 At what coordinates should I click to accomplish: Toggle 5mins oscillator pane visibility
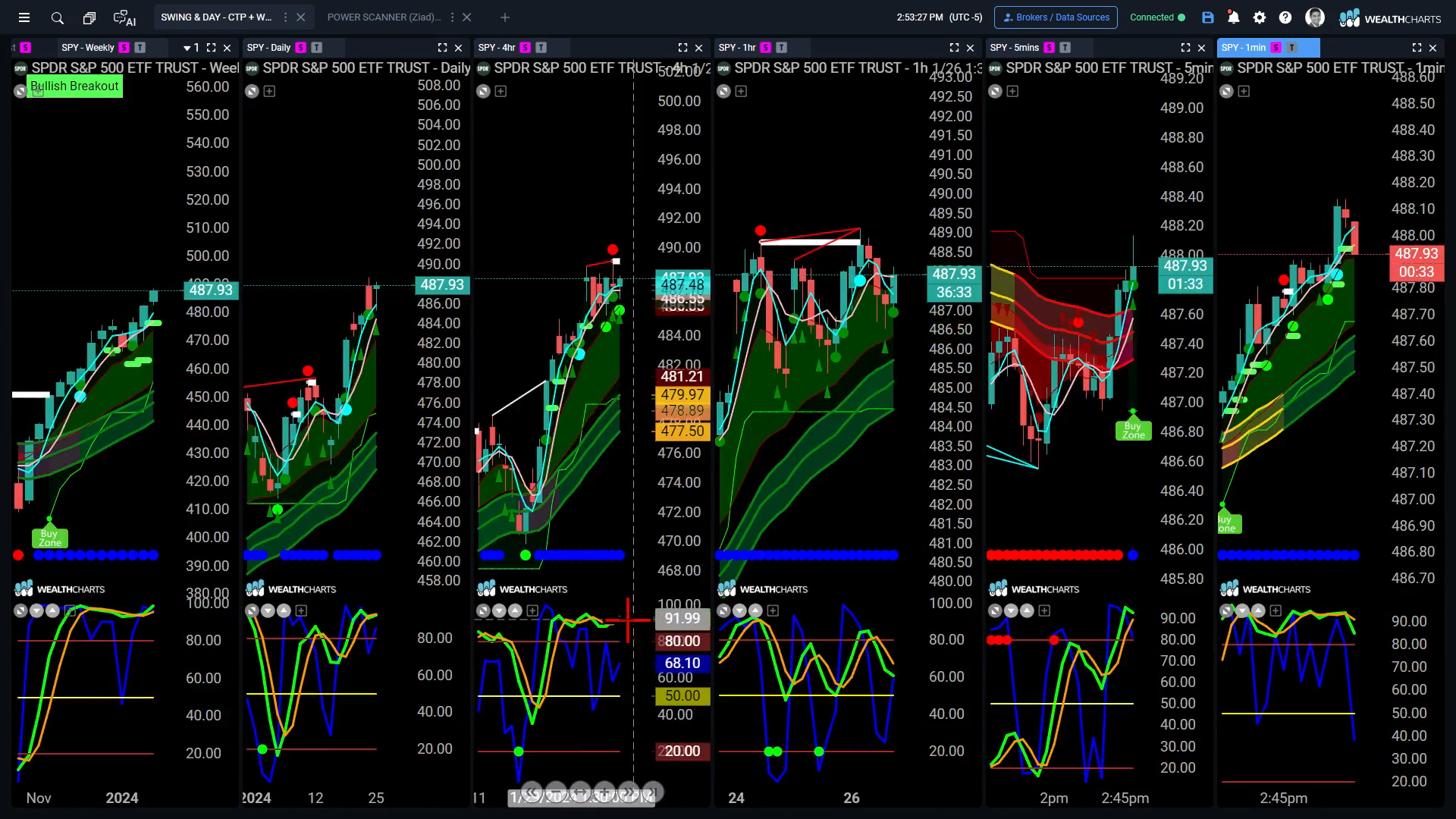click(995, 610)
